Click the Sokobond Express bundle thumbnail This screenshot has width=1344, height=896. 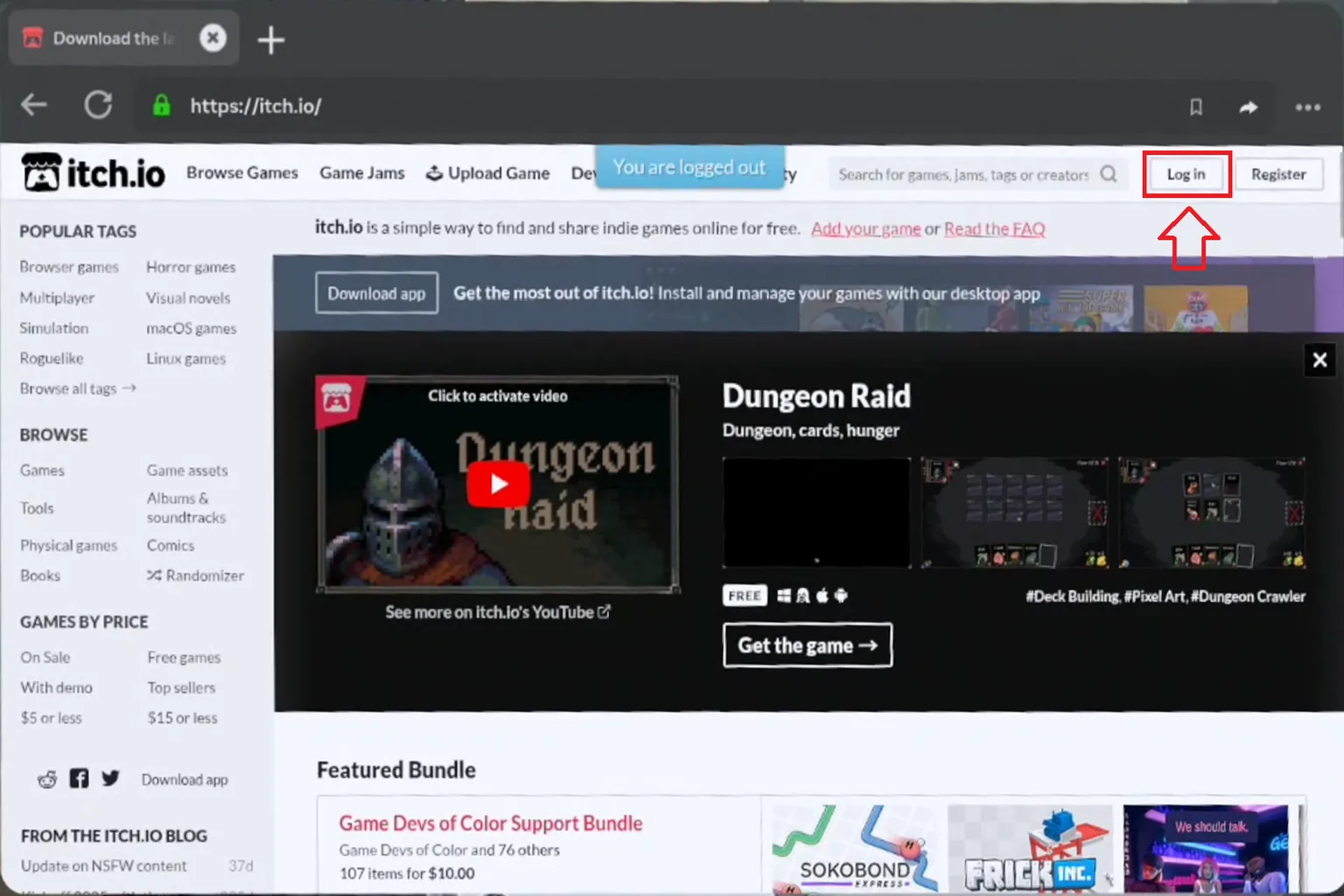click(854, 848)
